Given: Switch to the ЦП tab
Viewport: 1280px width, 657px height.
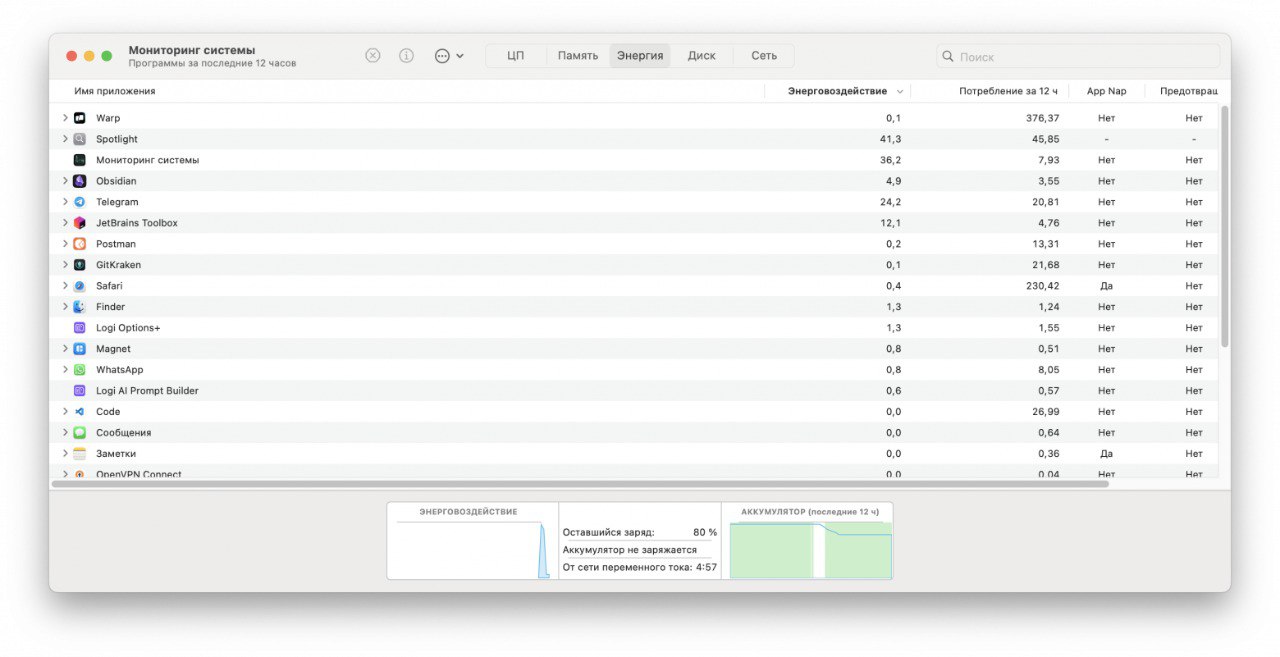Looking at the screenshot, I should click(516, 56).
